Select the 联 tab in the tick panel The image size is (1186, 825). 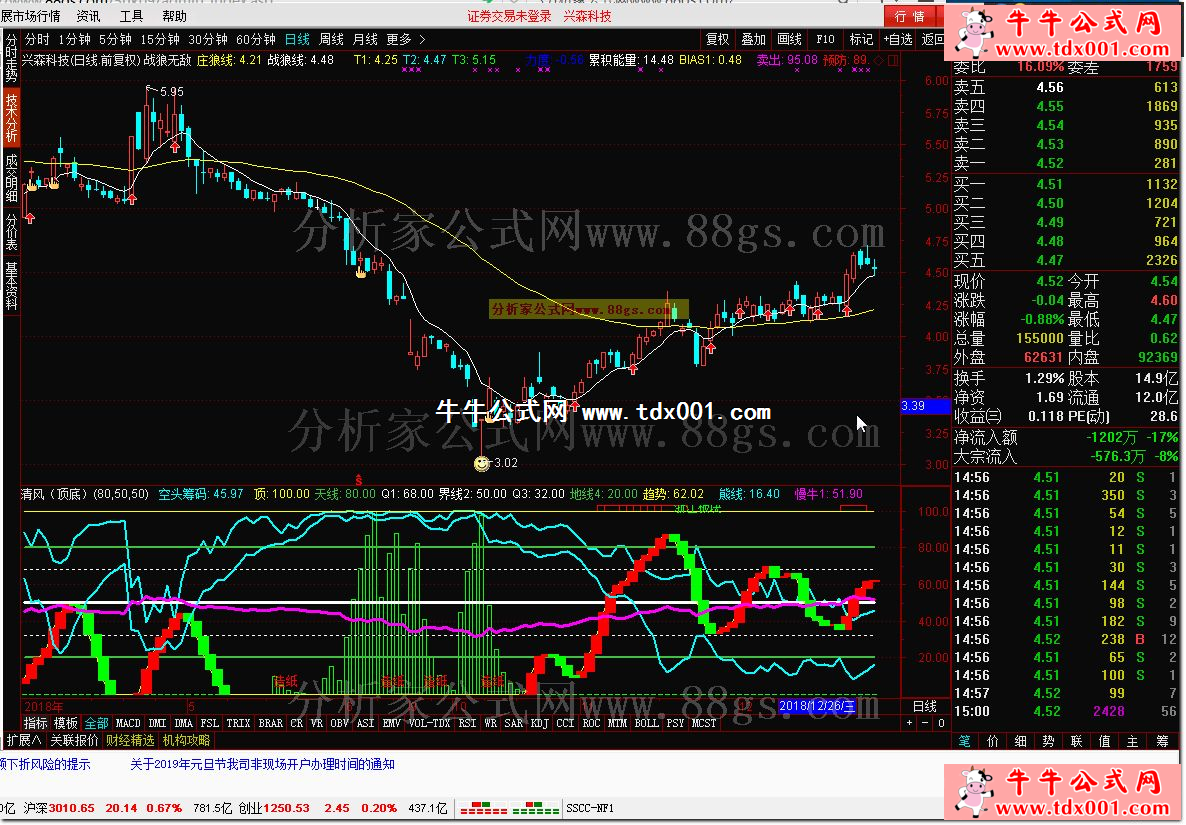pos(1076,741)
